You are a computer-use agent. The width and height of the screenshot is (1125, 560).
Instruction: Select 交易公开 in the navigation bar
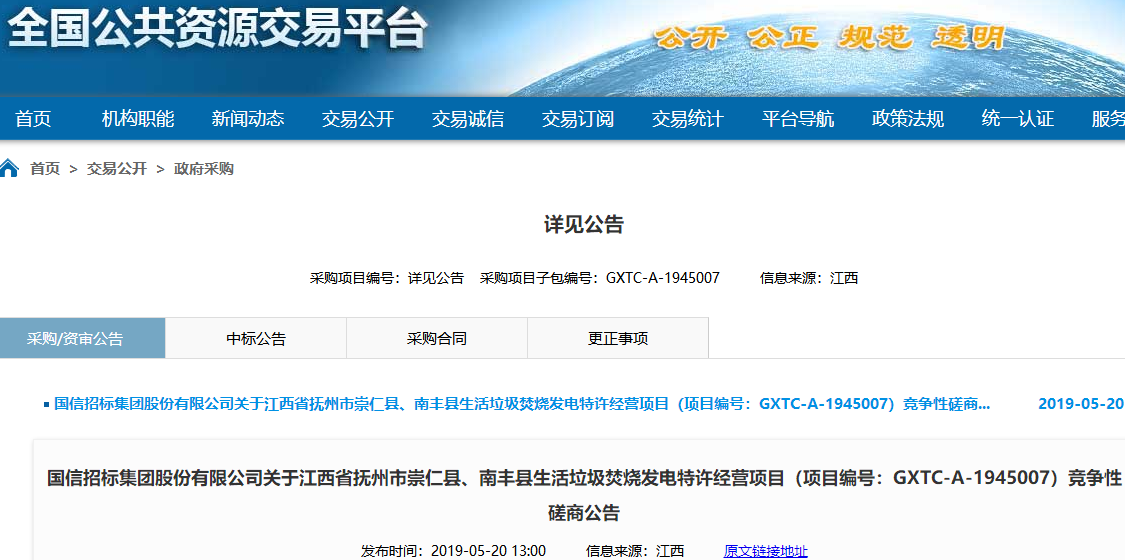coord(358,119)
